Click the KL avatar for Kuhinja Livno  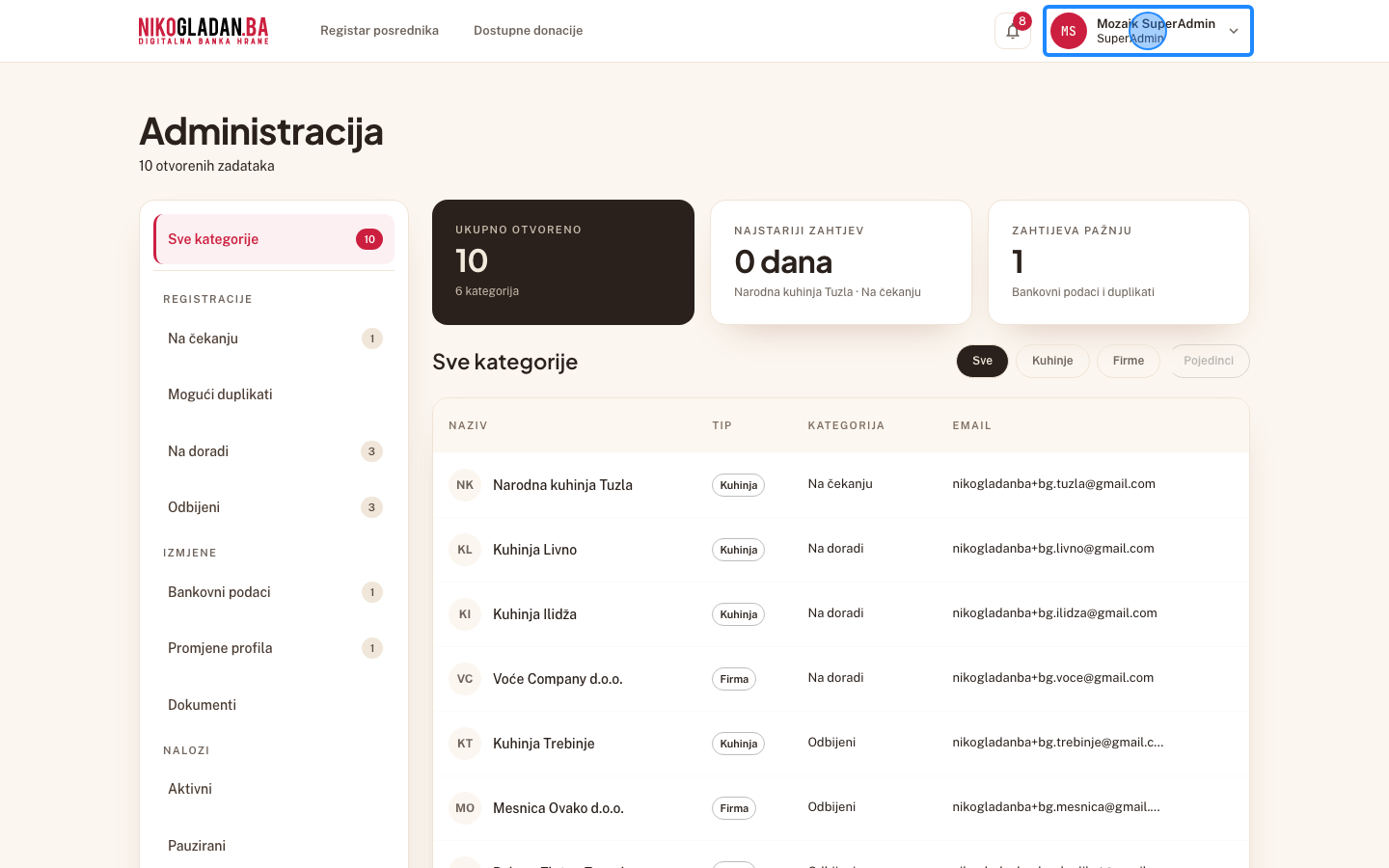[465, 550]
